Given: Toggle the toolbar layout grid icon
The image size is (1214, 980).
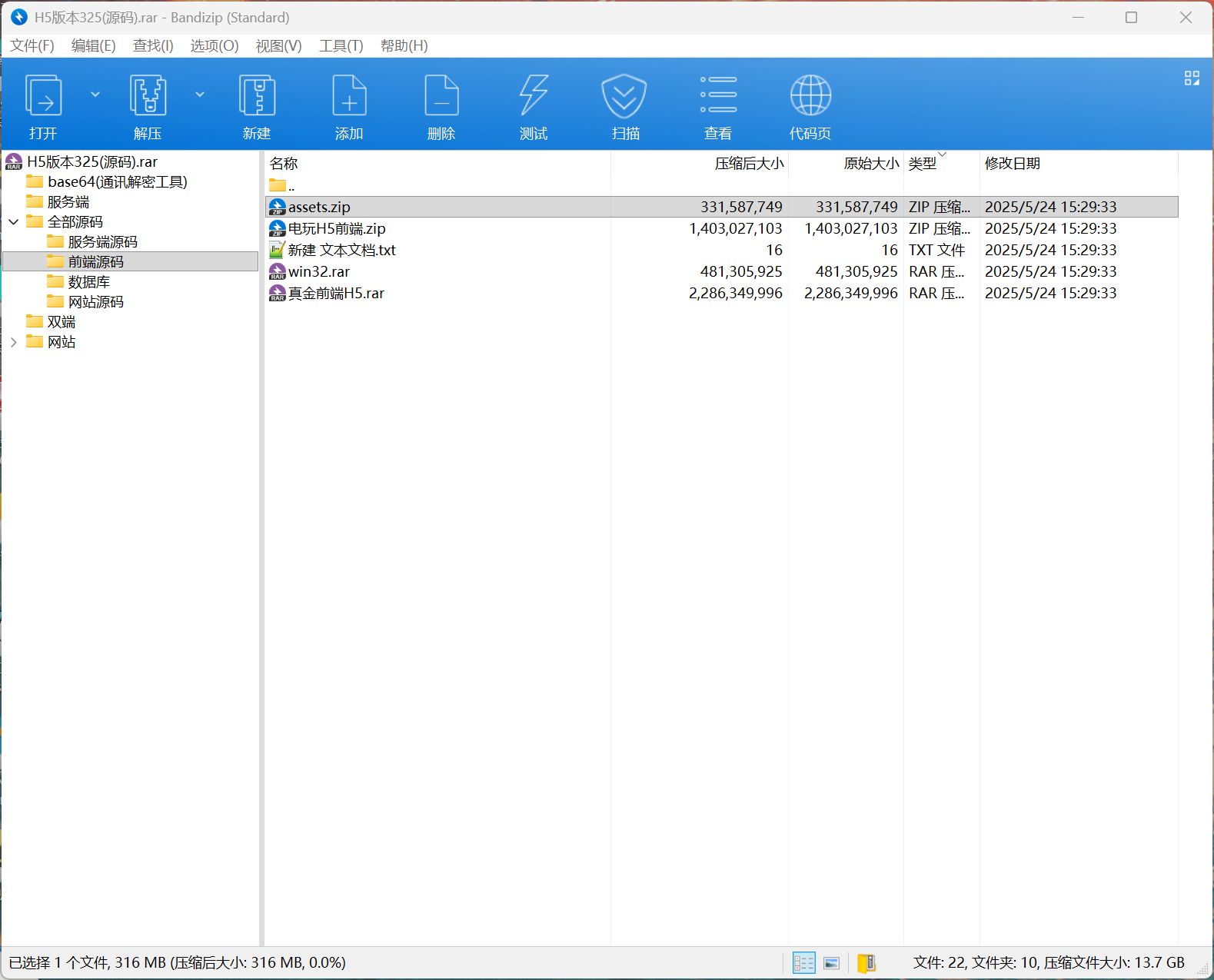Looking at the screenshot, I should [x=1192, y=78].
